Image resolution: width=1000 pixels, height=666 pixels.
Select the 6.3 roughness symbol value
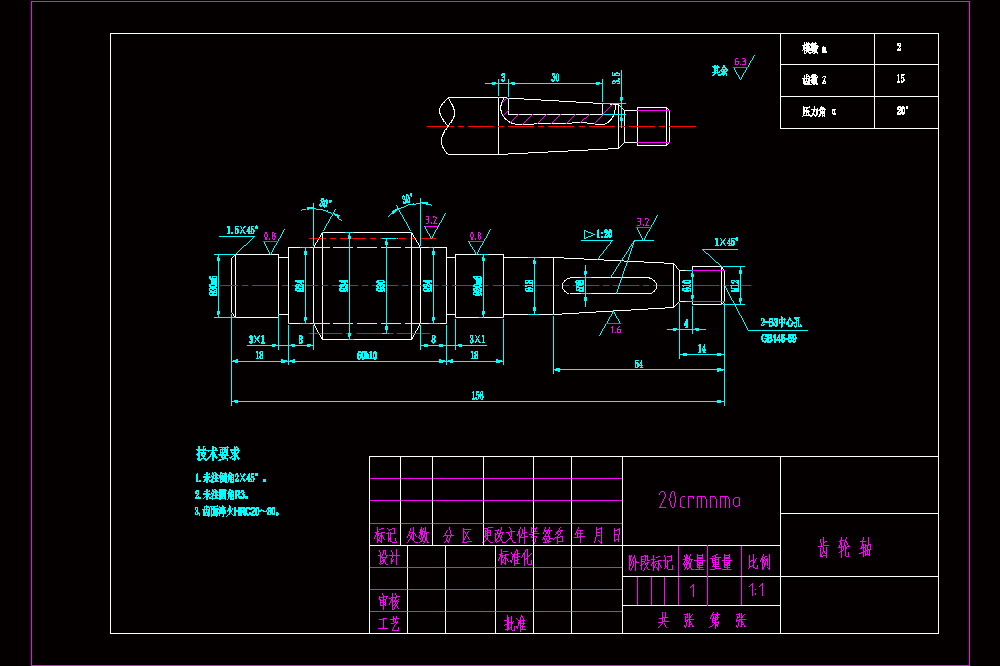[x=740, y=62]
